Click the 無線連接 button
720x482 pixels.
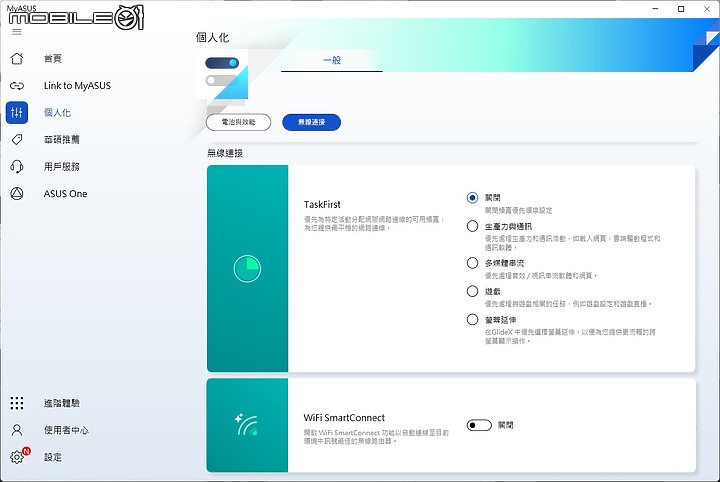(x=311, y=122)
